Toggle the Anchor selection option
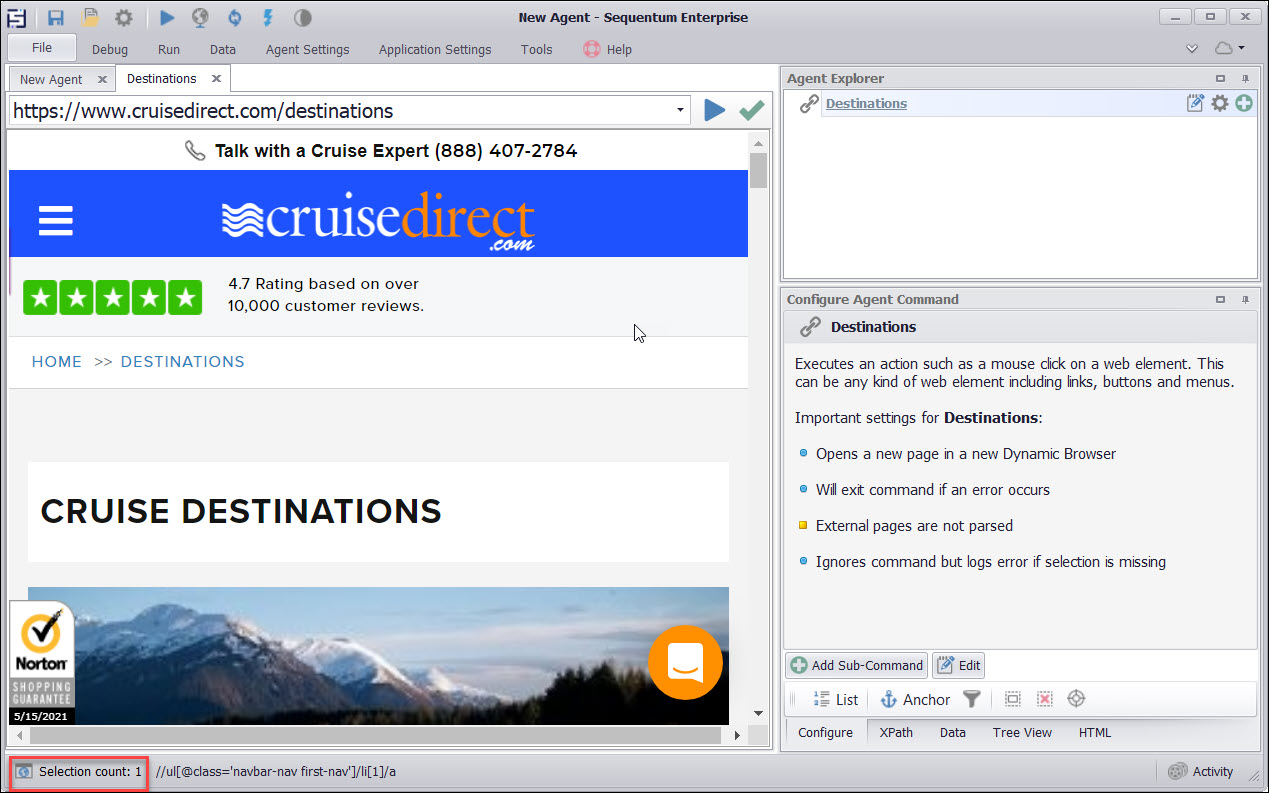Screen dimensions: 1269x793 [914, 699]
